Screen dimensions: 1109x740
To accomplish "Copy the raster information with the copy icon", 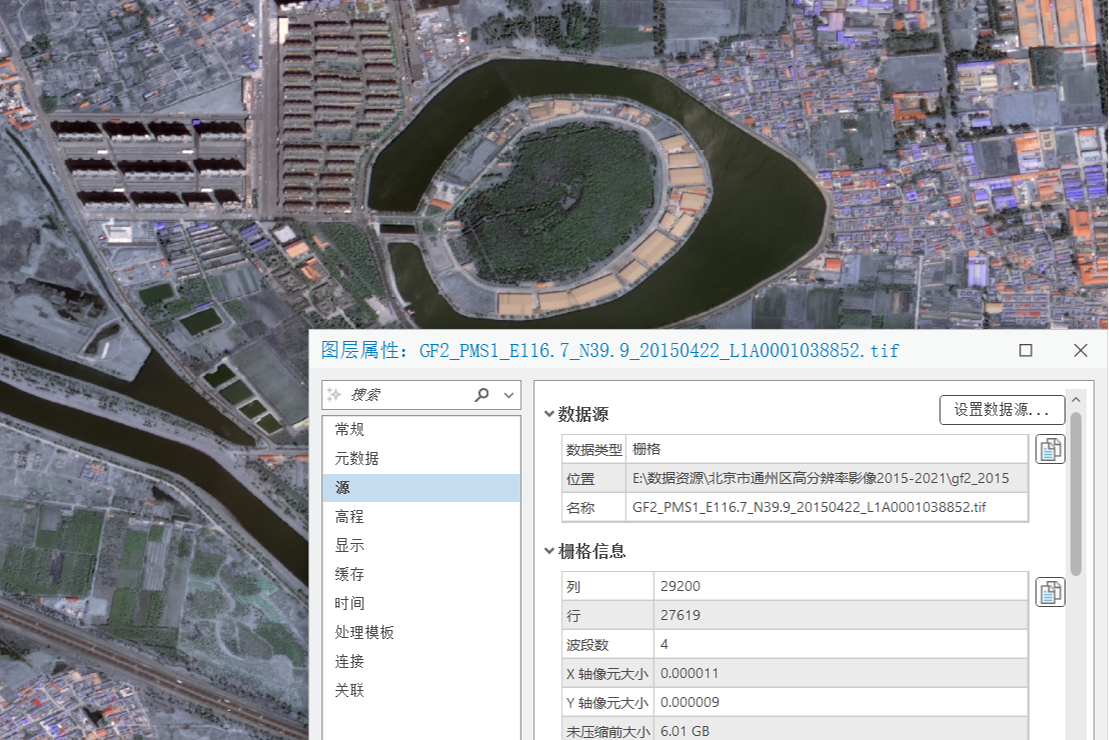I will pos(1050,592).
